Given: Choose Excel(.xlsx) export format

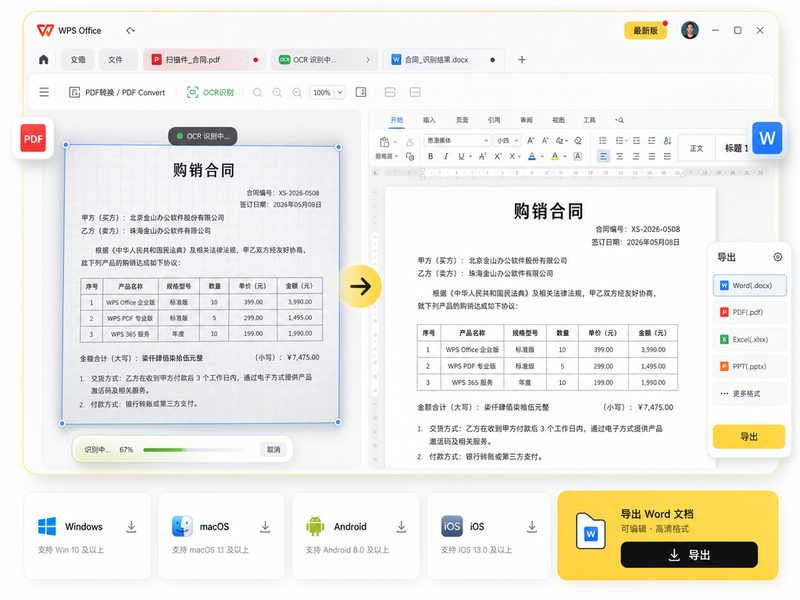Looking at the screenshot, I should point(749,339).
